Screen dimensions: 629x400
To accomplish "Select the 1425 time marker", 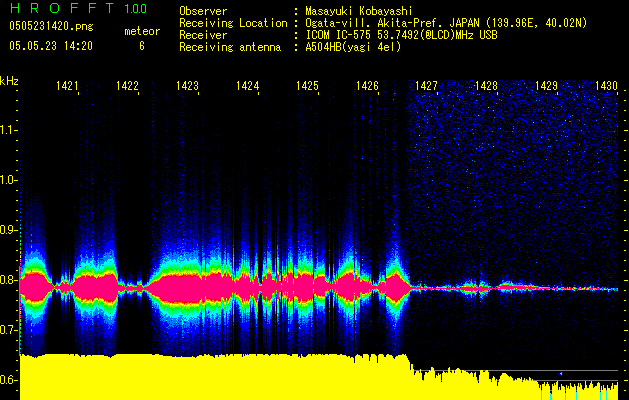I will pos(307,86).
